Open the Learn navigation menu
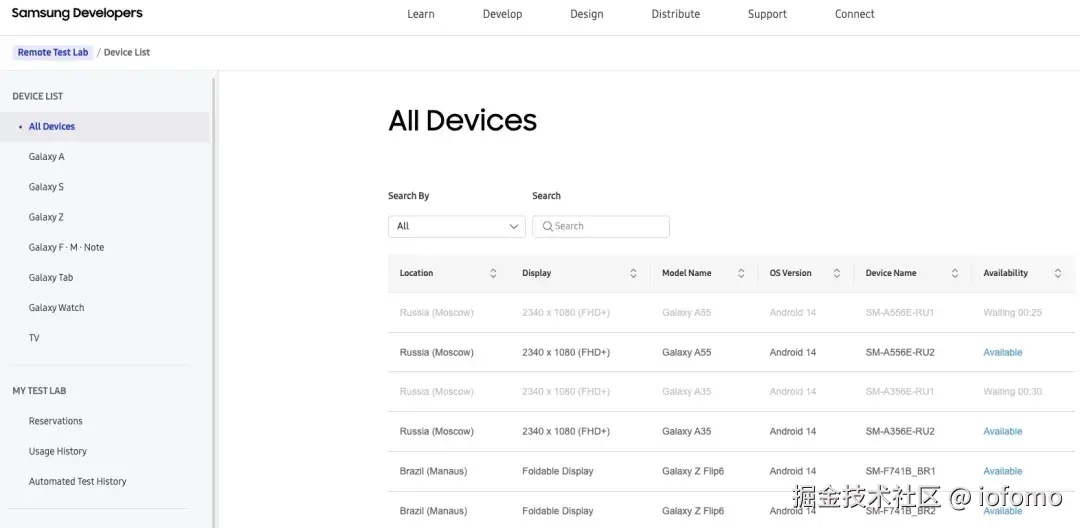Screen dimensions: 1080x528 coord(421,14)
